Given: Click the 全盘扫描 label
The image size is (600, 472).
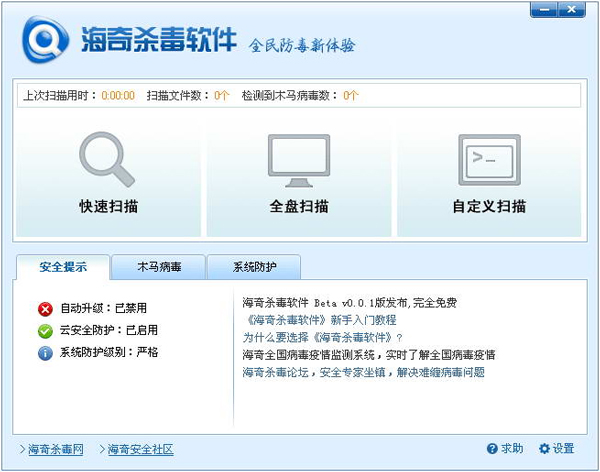Looking at the screenshot, I should click(299, 206).
